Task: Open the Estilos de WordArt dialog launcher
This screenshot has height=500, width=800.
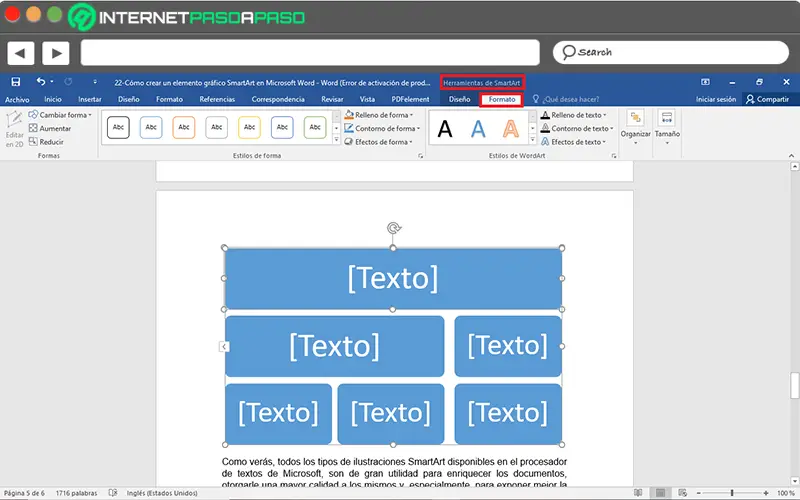Action: pos(614,156)
